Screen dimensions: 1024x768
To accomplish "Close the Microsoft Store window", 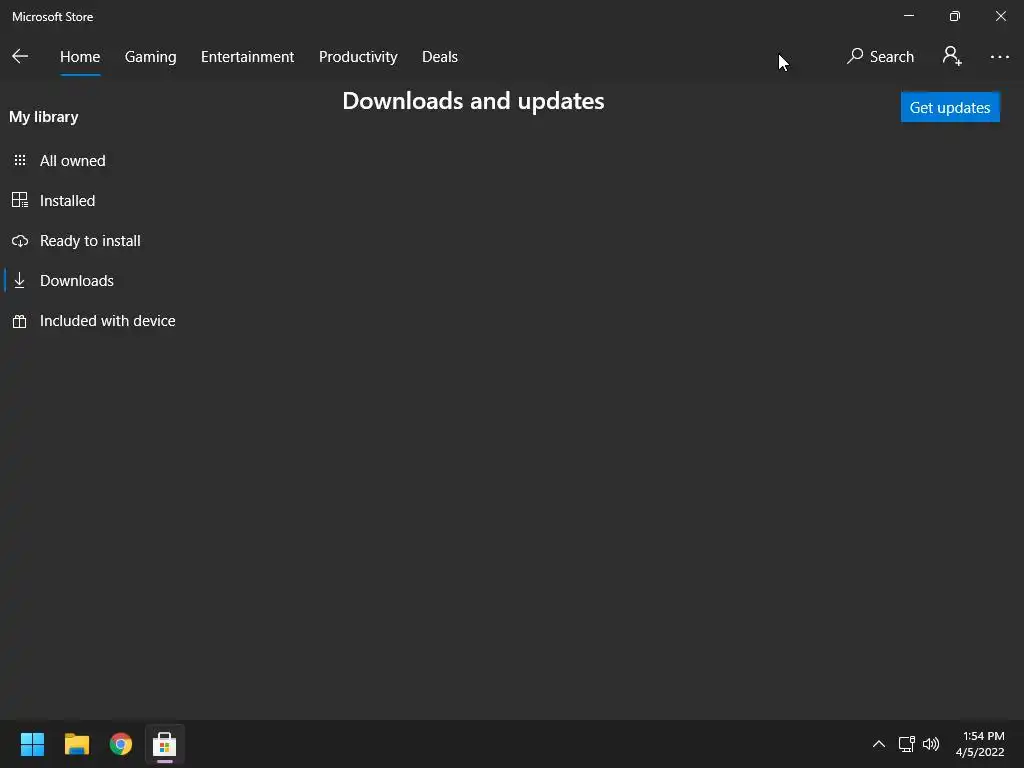I will click(x=1000, y=16).
